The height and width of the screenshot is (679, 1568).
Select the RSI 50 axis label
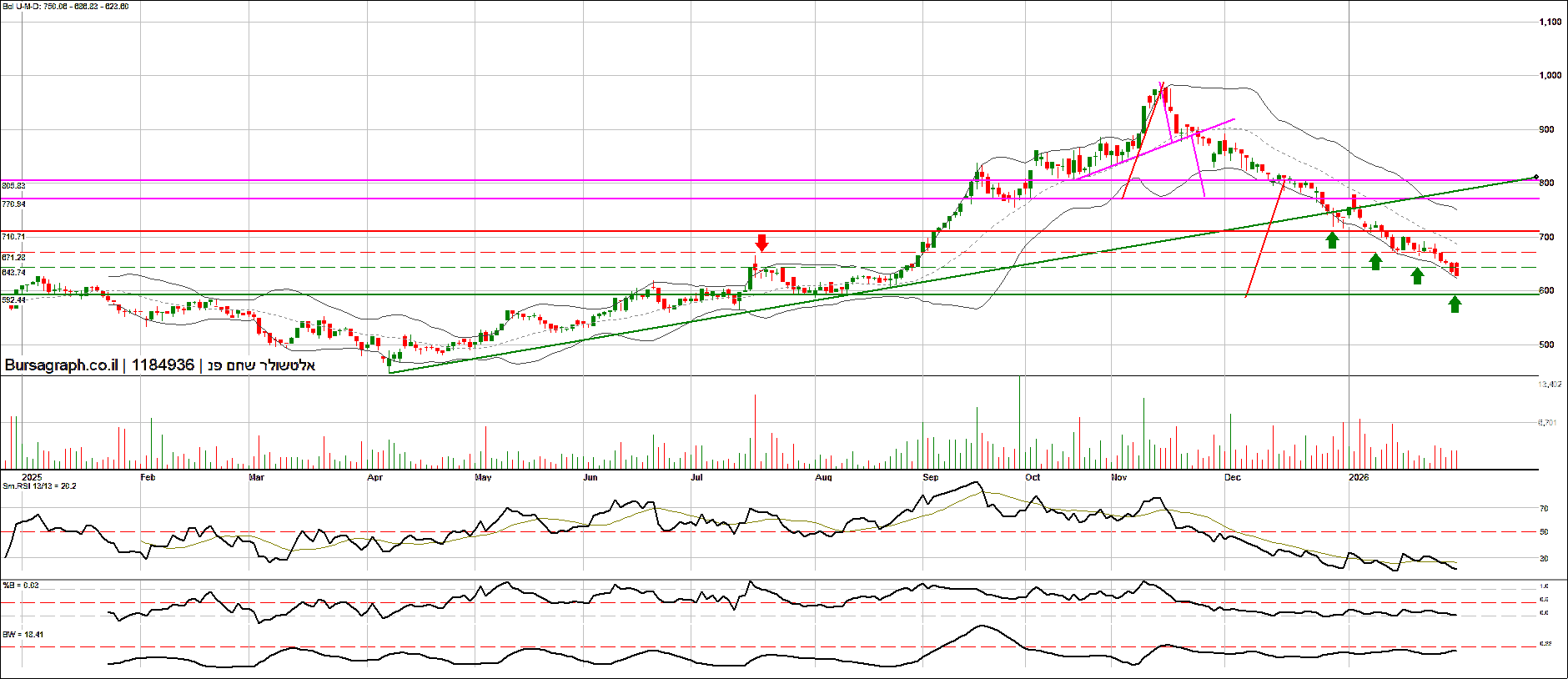[1544, 531]
